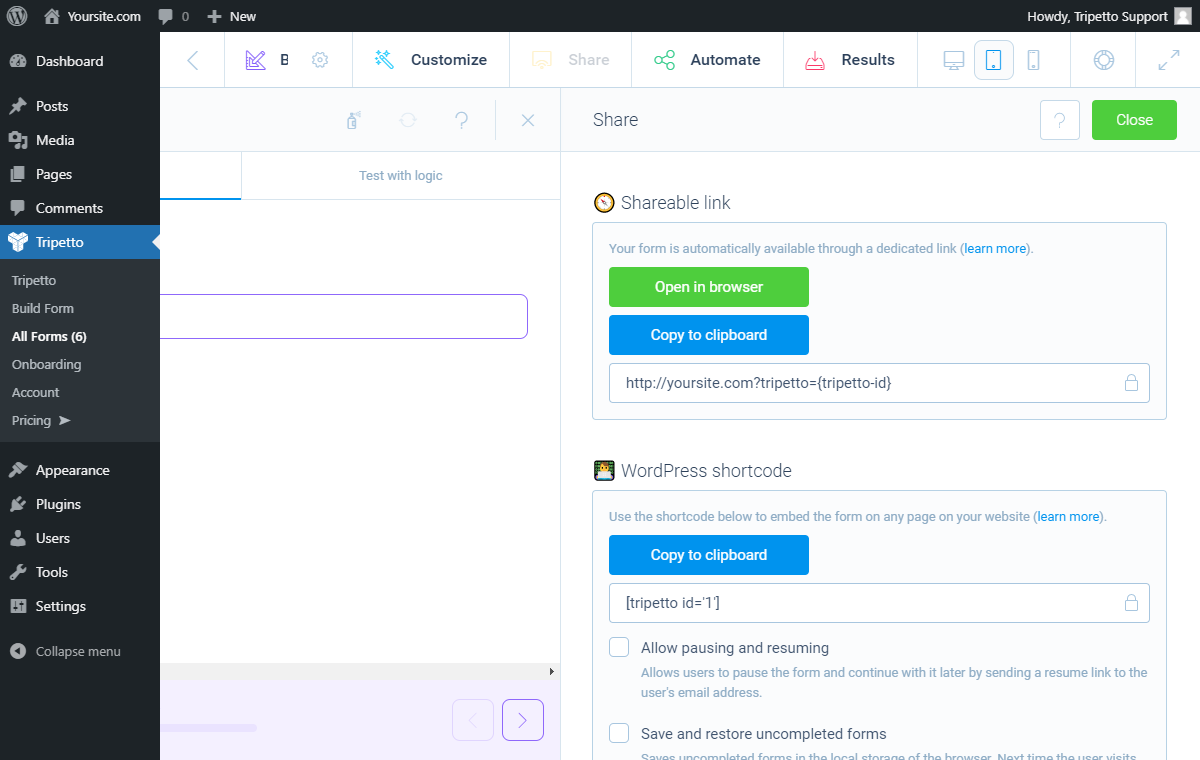The image size is (1200, 760).
Task: Click the spray-can clear icon in preview bar
Action: point(353,120)
